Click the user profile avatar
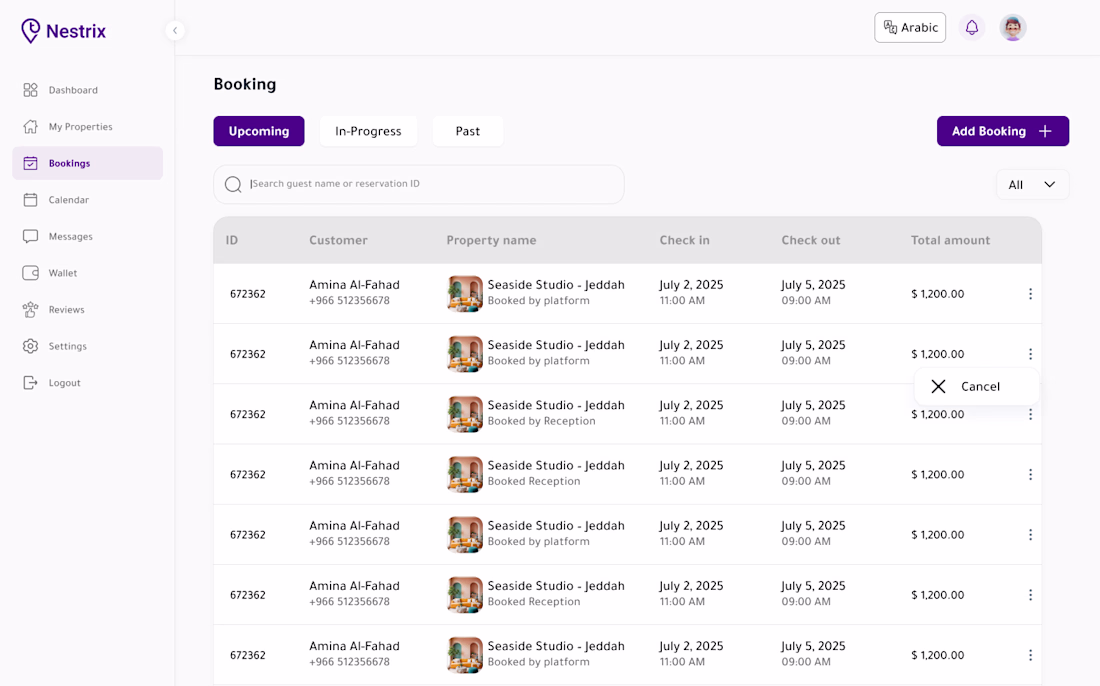The image size is (1100, 686). [x=1012, y=27]
